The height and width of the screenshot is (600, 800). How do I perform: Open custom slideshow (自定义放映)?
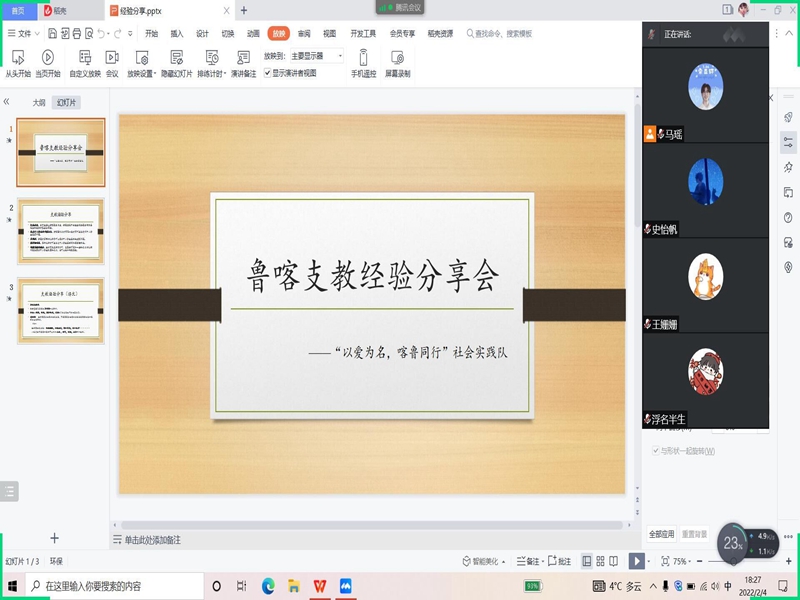(85, 62)
